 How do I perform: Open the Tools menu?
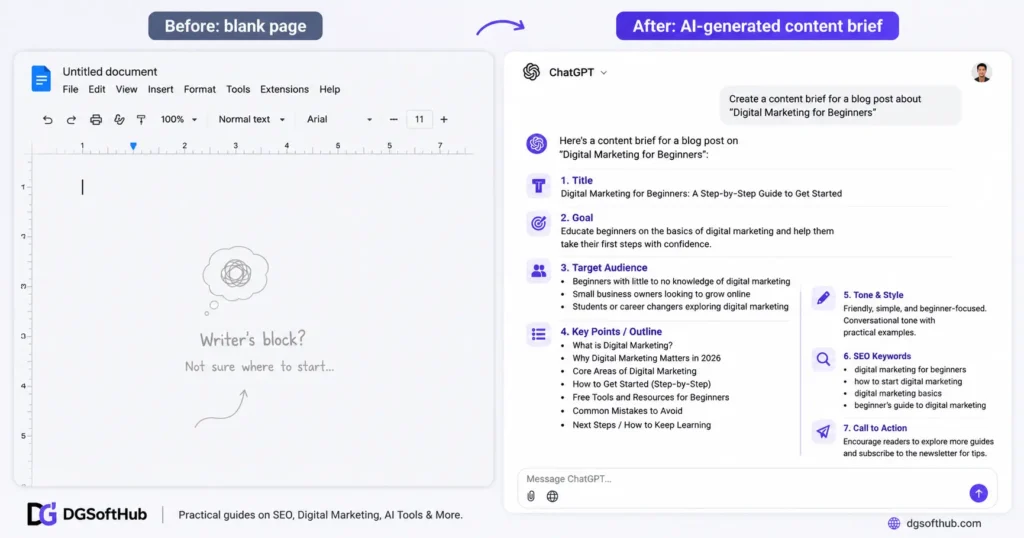pos(238,89)
